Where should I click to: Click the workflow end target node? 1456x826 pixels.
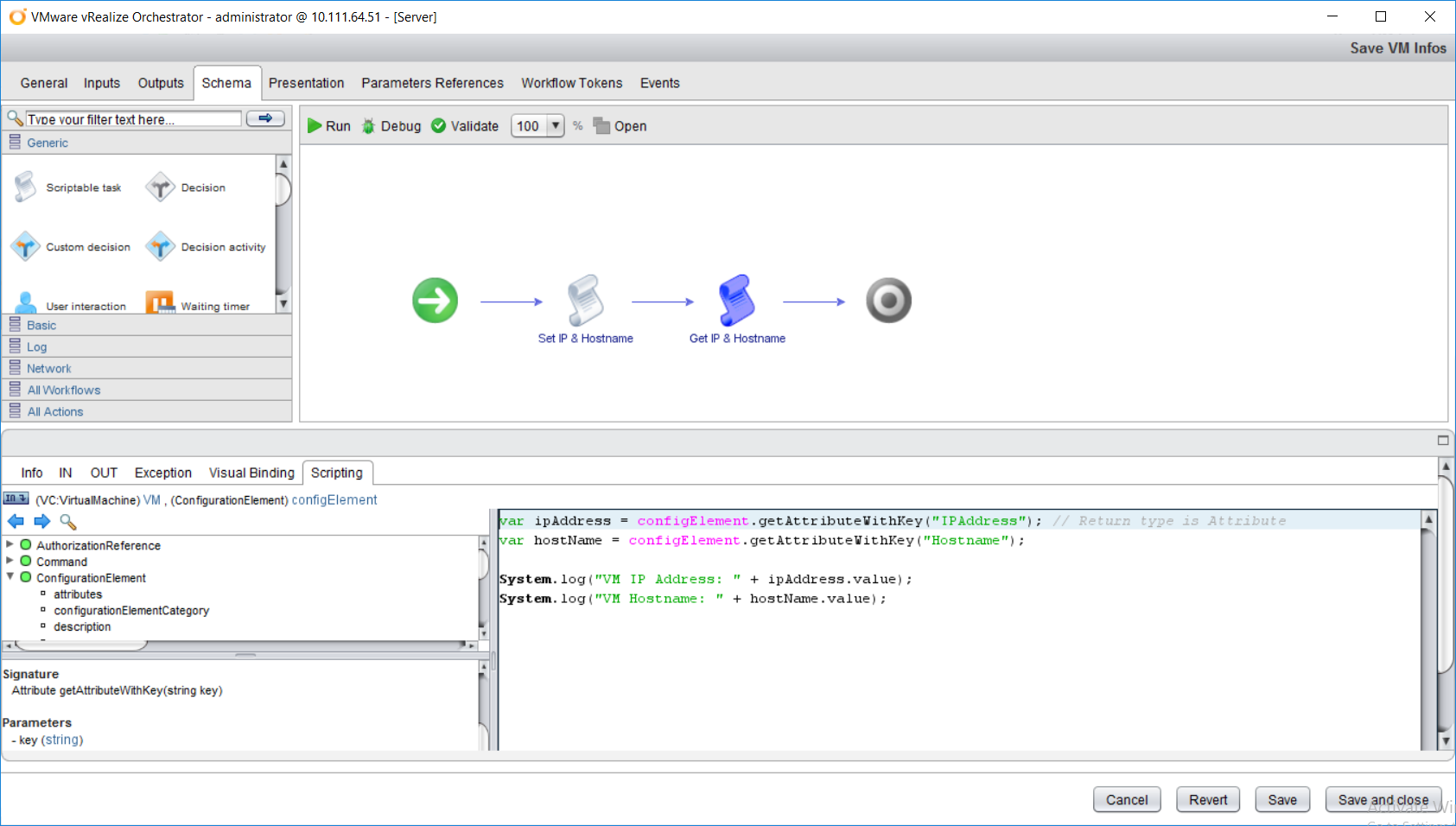tap(888, 301)
